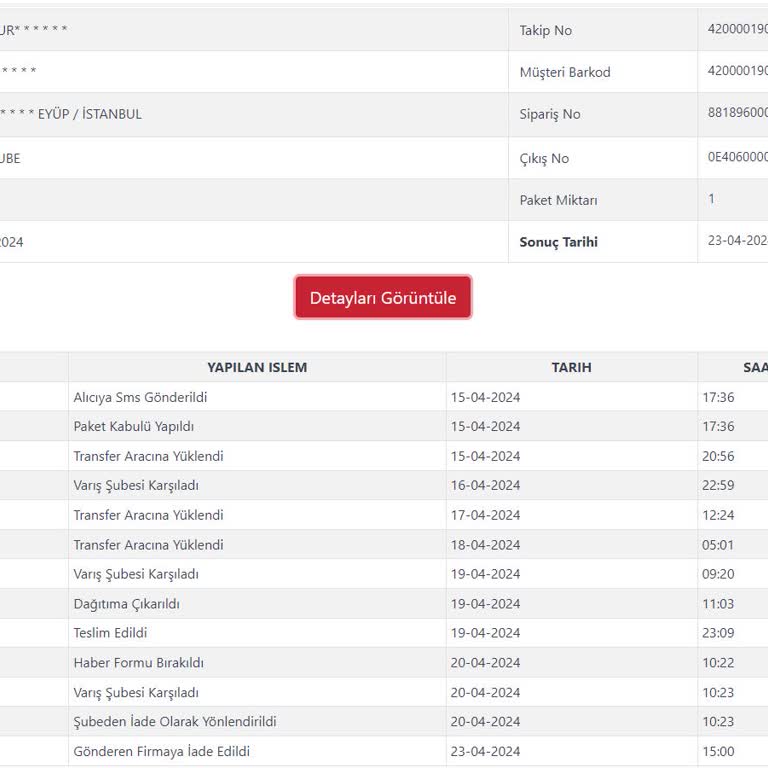Screen dimensions: 768x768
Task: Select the YAPILAN ISLEM column header
Action: [x=257, y=367]
